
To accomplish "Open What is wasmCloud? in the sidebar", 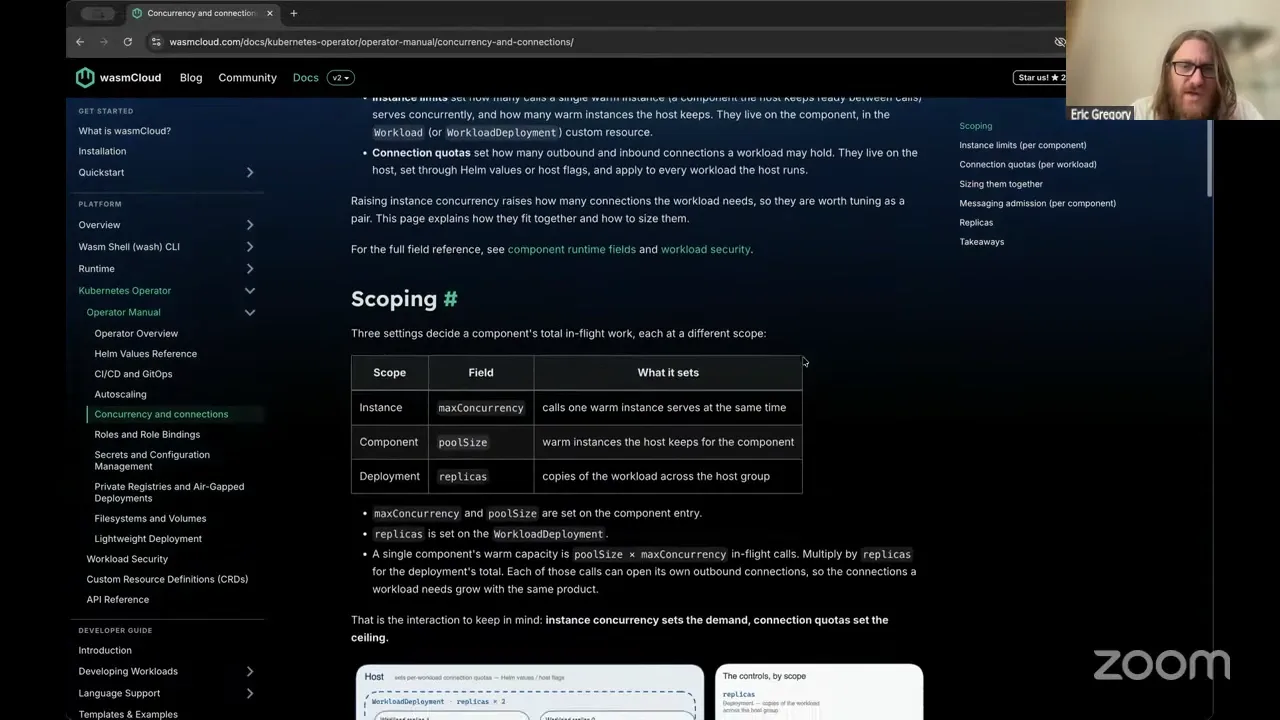I will pyautogui.click(x=125, y=131).
